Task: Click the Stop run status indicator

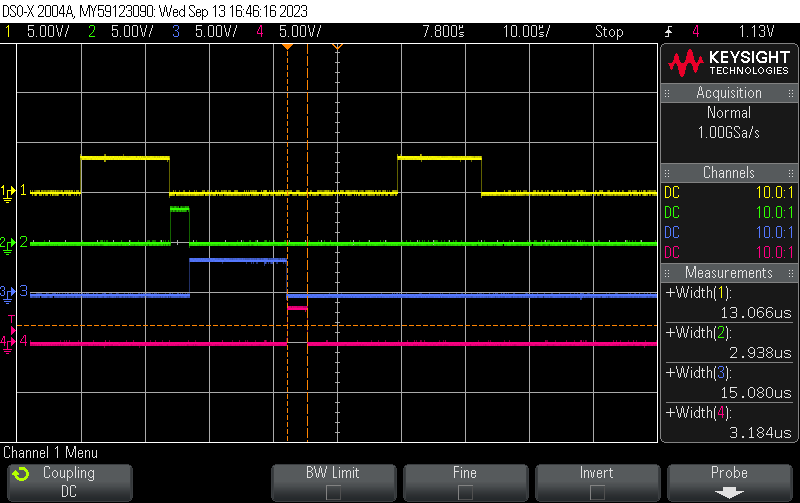Action: pyautogui.click(x=609, y=32)
